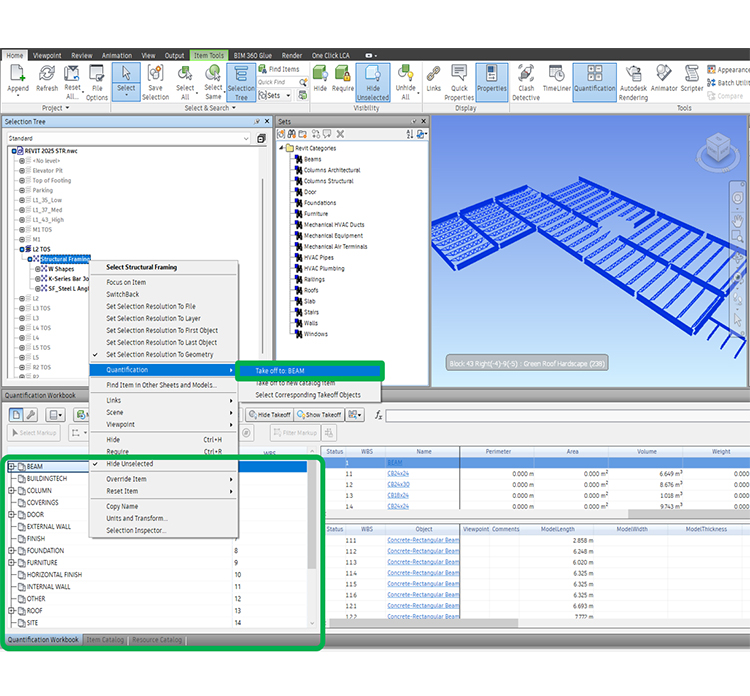This screenshot has height=696, width=750.
Task: Open the TimeLiner tool
Action: (x=556, y=79)
